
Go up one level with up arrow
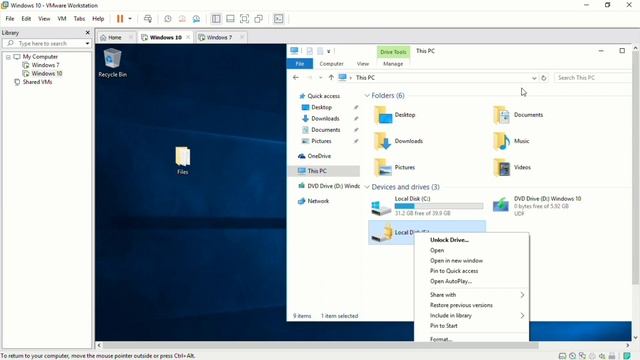(331, 78)
